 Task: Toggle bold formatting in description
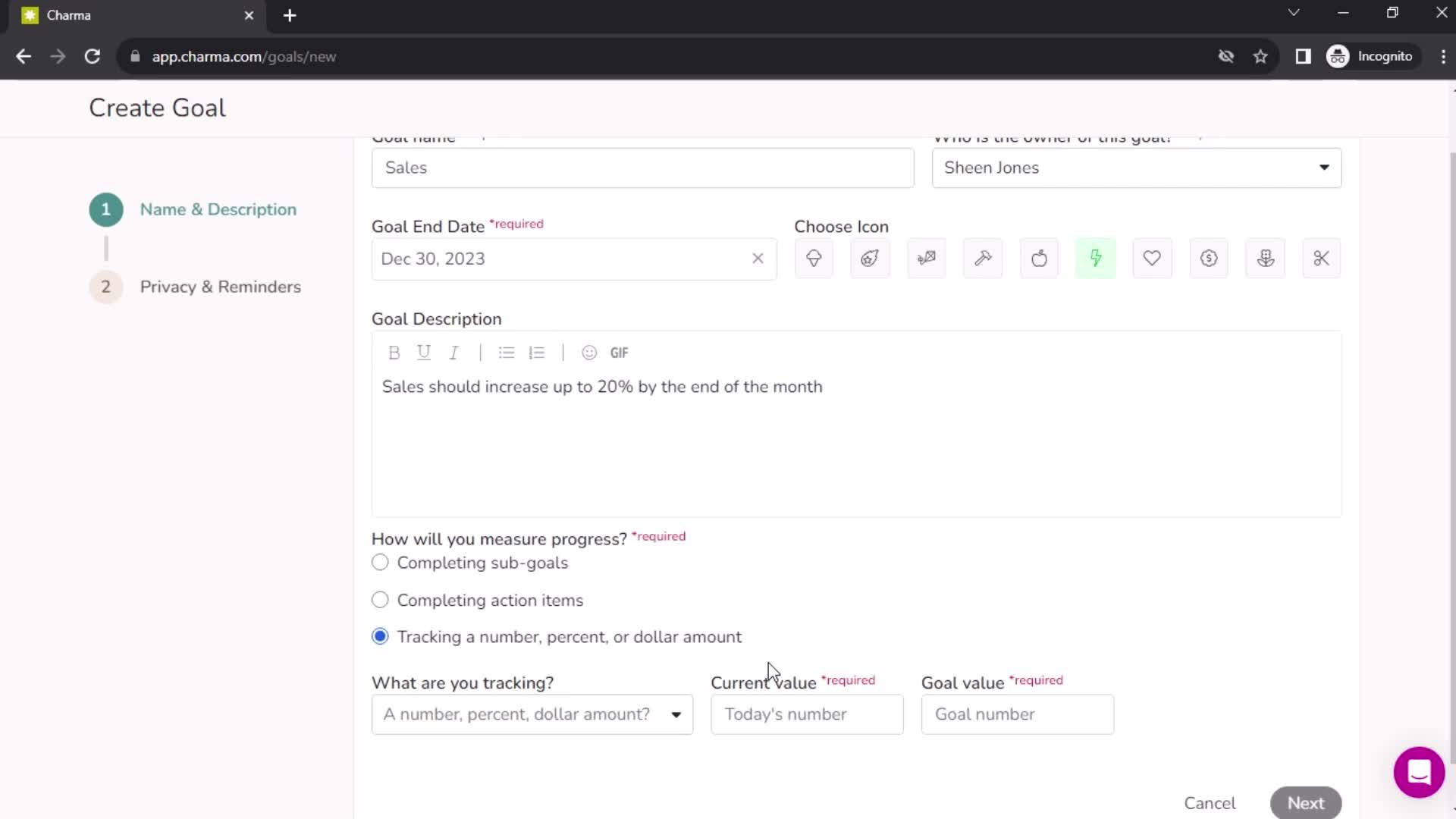[x=393, y=352]
